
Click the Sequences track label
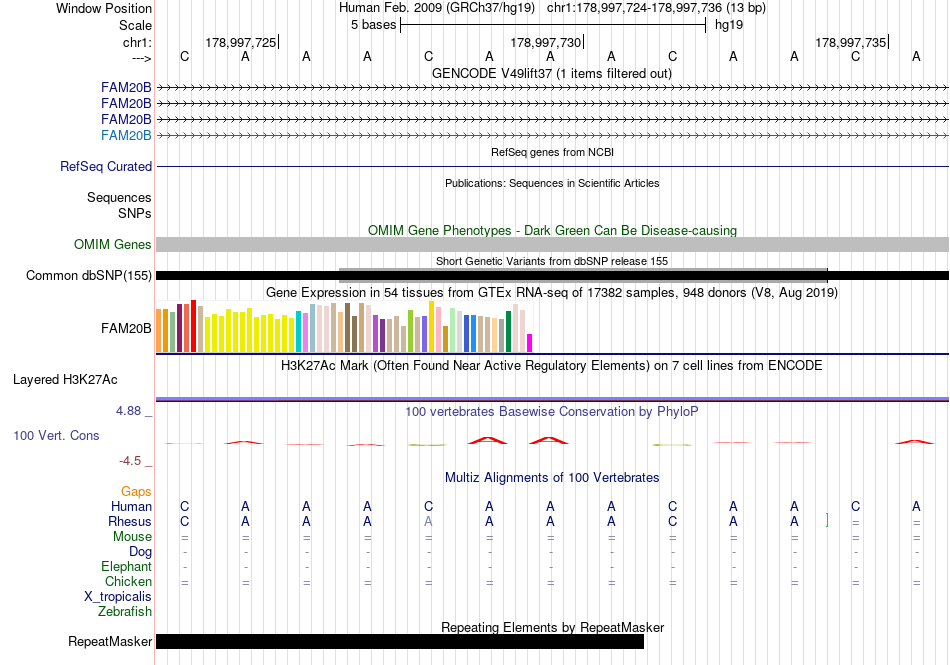click(x=119, y=197)
